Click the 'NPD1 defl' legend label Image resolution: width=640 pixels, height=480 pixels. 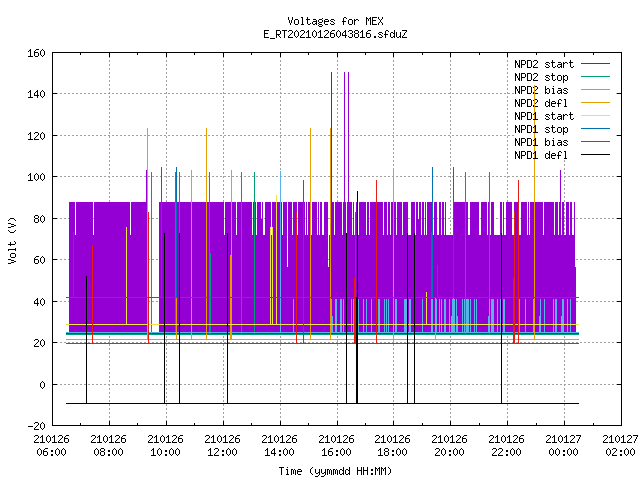click(x=541, y=155)
